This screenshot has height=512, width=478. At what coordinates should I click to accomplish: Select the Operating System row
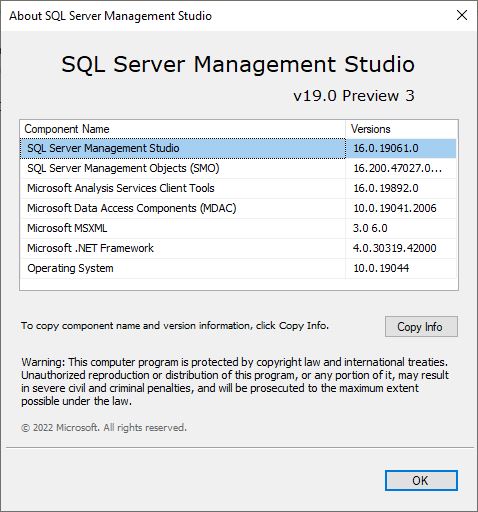[238, 268]
